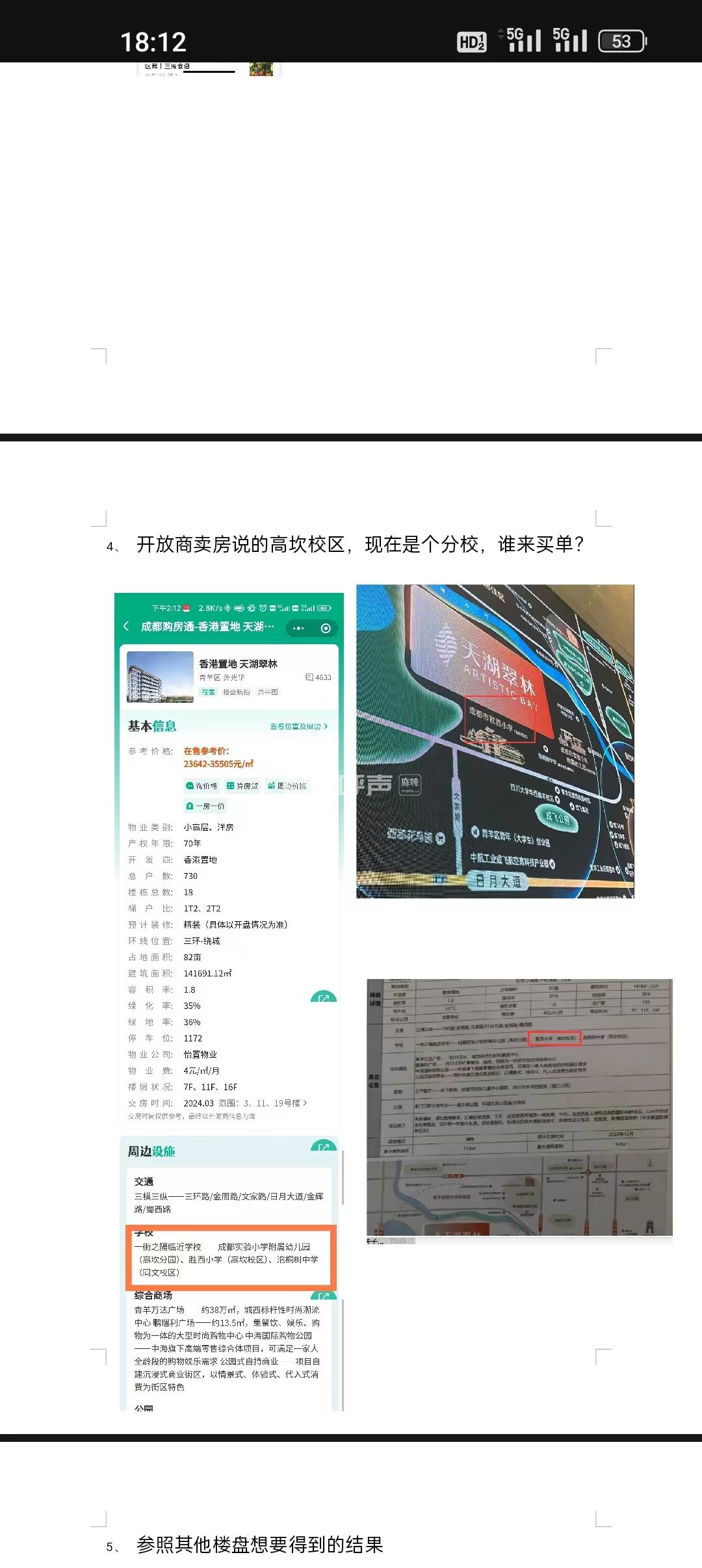Open the property details table photo
This screenshot has width=702, height=1568.
pos(519,1107)
